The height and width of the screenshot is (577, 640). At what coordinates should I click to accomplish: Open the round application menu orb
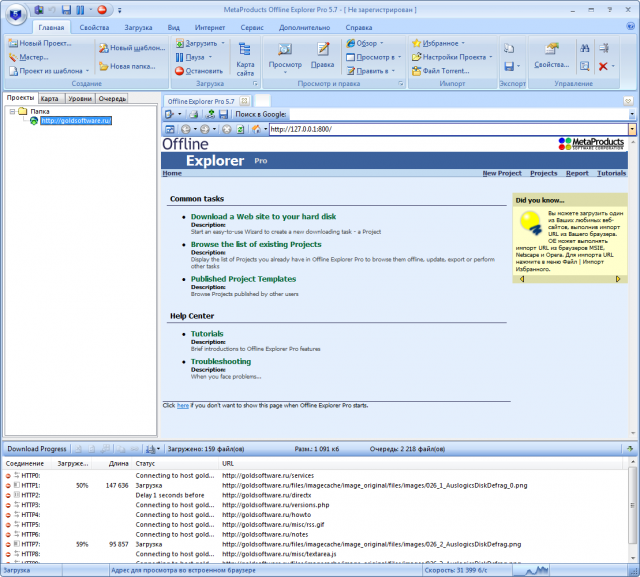[x=16, y=15]
